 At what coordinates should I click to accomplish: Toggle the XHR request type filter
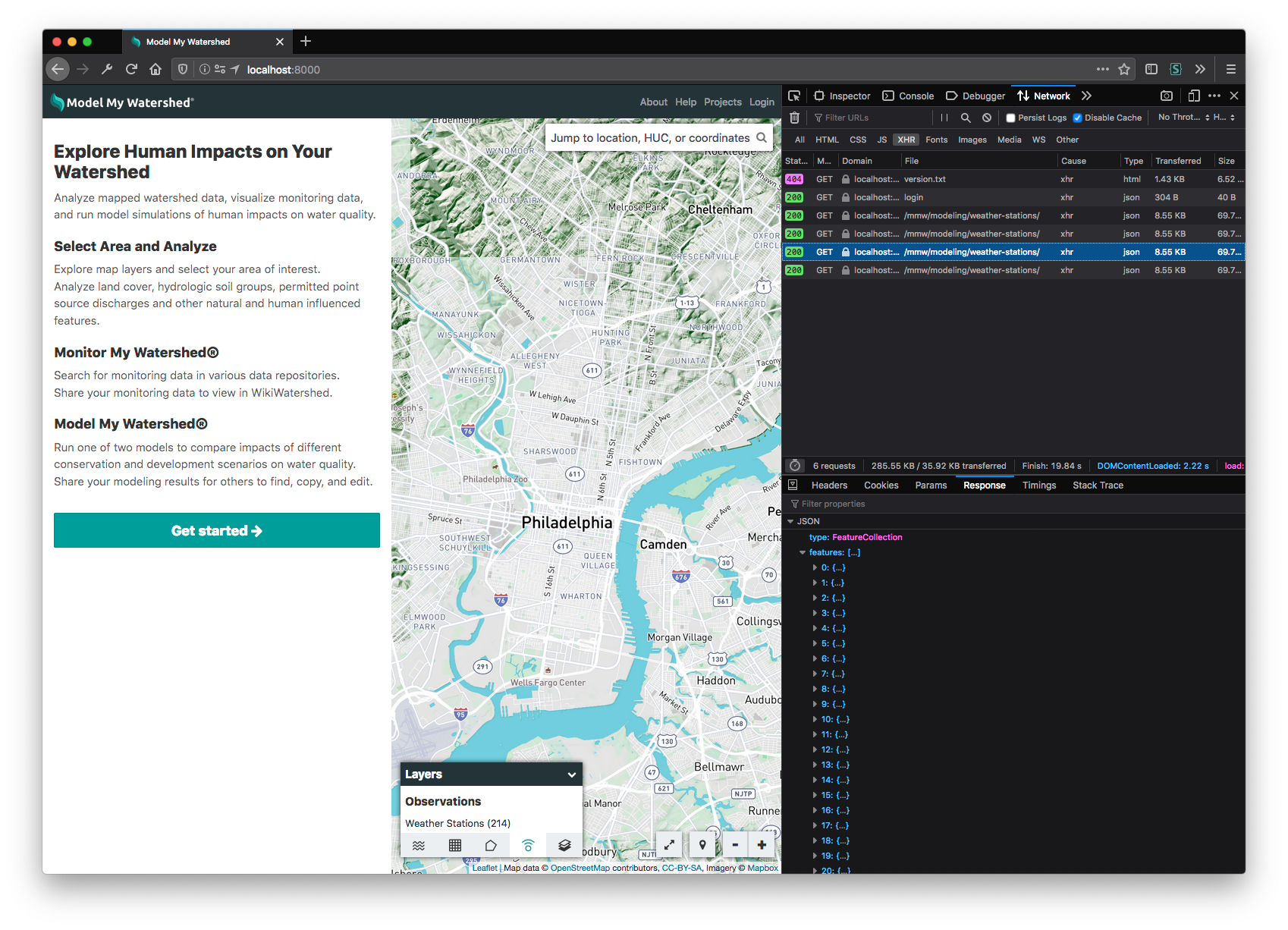(906, 140)
